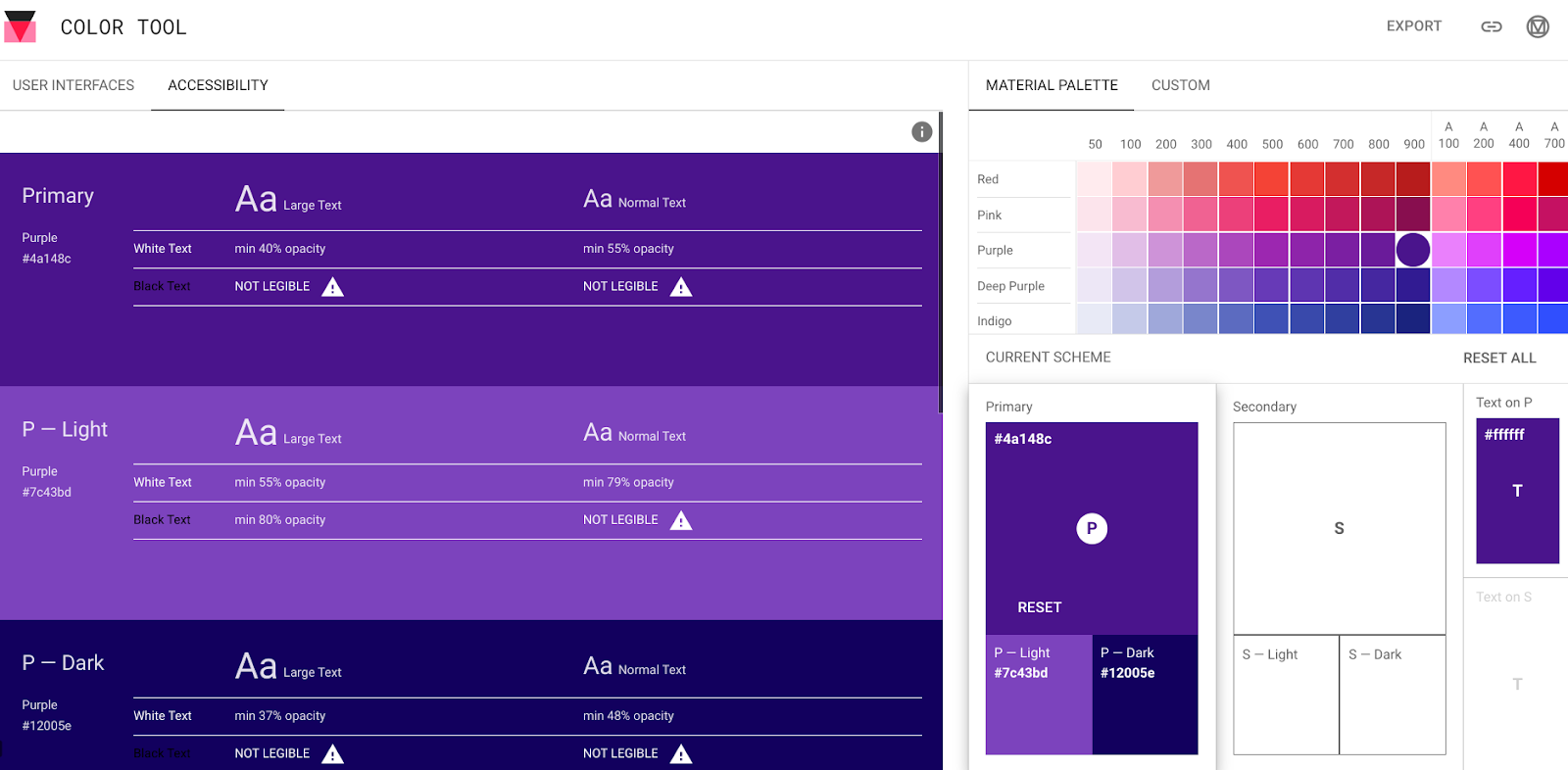Choose the Indigo 900 color swatch
Image resolution: width=1568 pixels, height=770 pixels.
(x=1413, y=320)
